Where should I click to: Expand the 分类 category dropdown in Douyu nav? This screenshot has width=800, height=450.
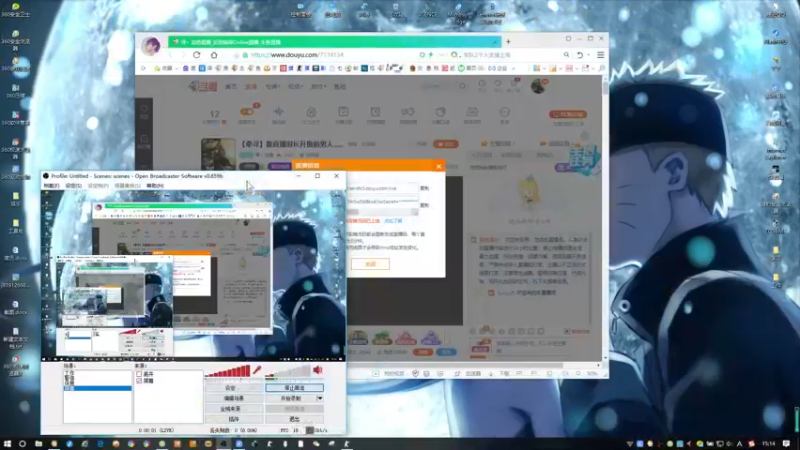272,87
